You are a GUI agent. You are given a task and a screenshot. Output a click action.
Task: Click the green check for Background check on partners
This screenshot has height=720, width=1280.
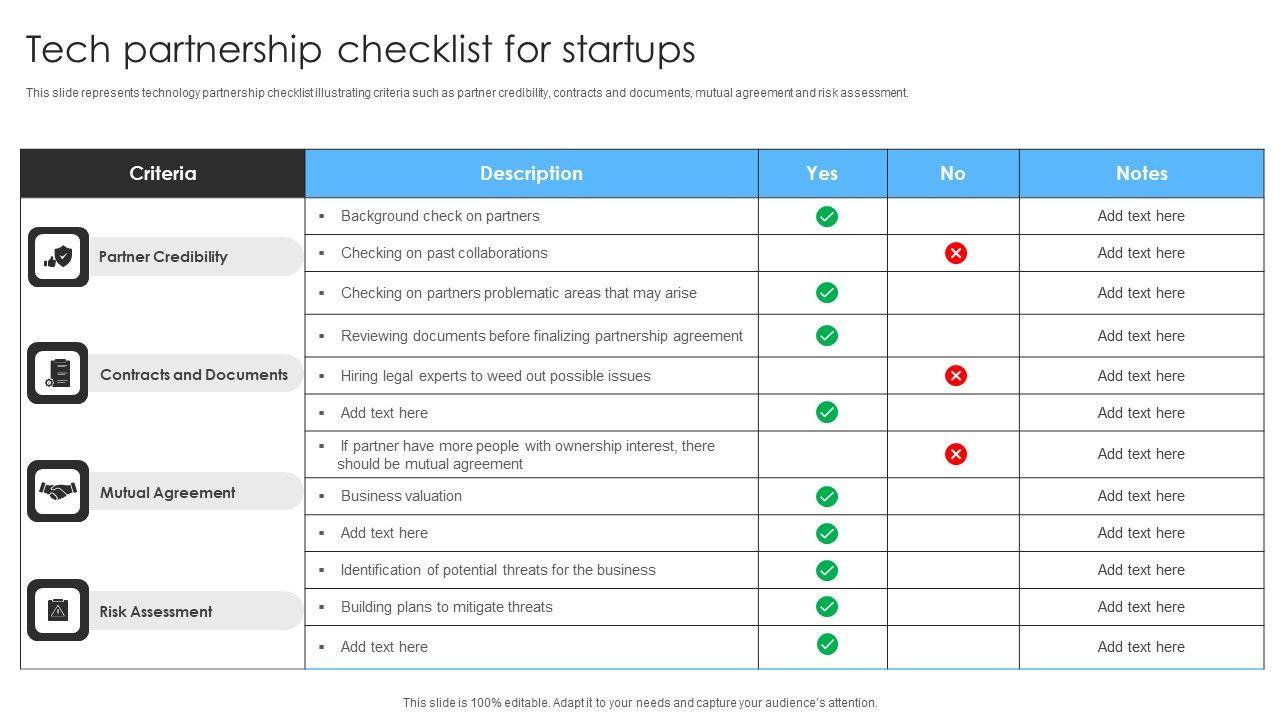827,216
